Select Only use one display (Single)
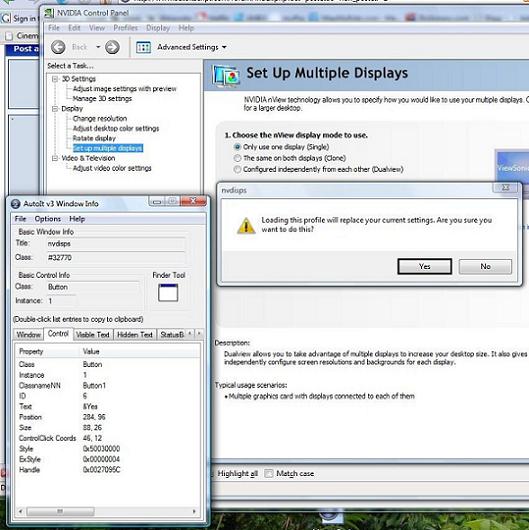Viewport: 529px width, 530px height. tap(237, 147)
